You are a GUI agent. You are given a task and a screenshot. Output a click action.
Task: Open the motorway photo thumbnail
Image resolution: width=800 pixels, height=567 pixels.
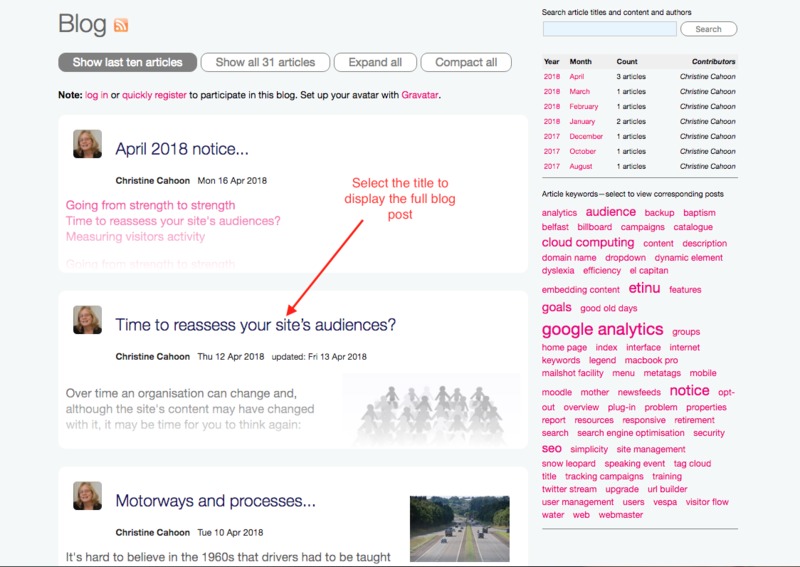(x=459, y=528)
